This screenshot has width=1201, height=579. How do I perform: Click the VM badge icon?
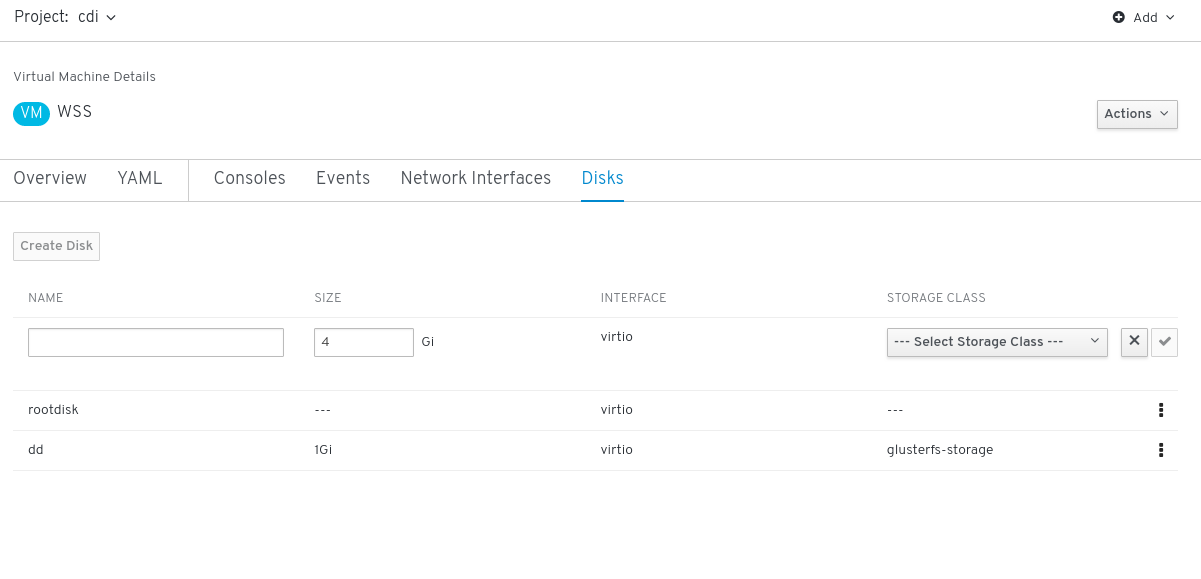[31, 113]
